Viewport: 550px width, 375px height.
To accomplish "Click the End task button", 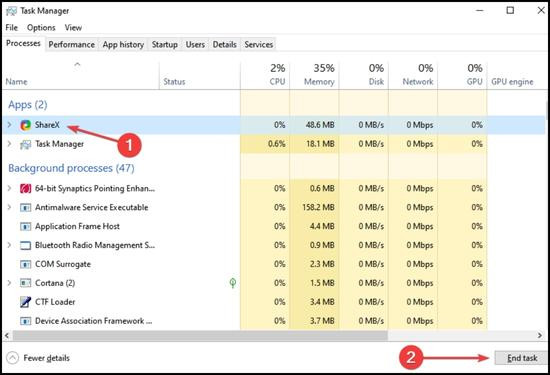I will (521, 358).
